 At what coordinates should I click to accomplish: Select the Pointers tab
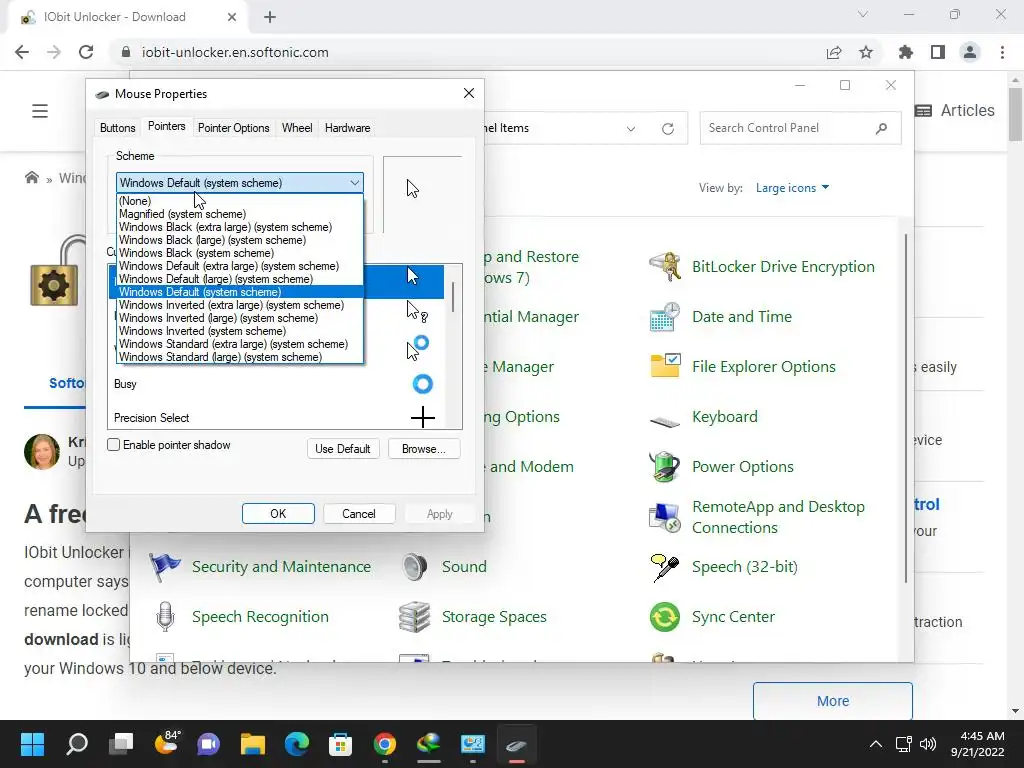pos(167,126)
